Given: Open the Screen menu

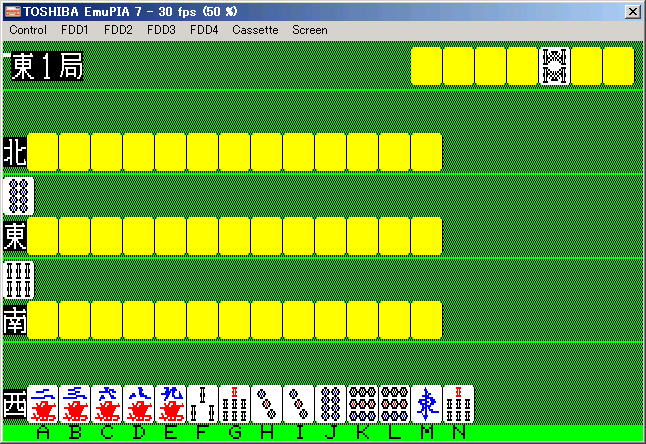Looking at the screenshot, I should (310, 30).
